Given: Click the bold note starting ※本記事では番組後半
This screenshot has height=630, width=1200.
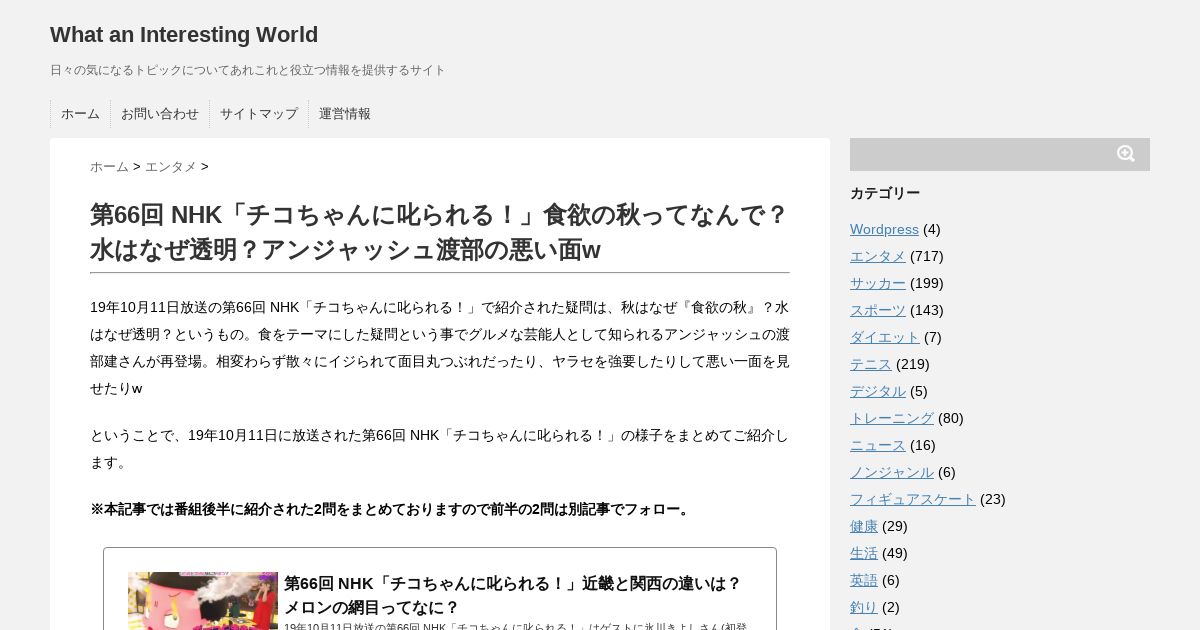Looking at the screenshot, I should (392, 509).
